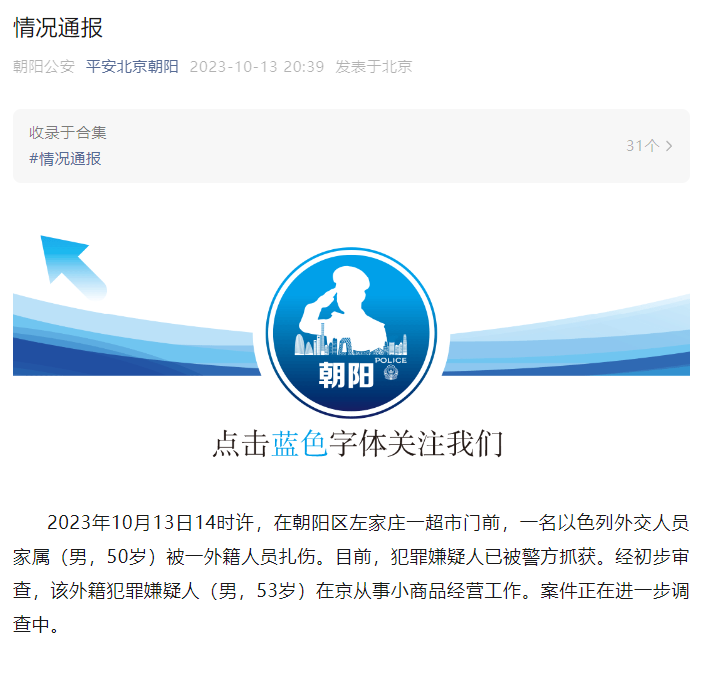This screenshot has height=677, width=705.
Task: Open the 收录于合集 collection box
Action: [x=350, y=146]
